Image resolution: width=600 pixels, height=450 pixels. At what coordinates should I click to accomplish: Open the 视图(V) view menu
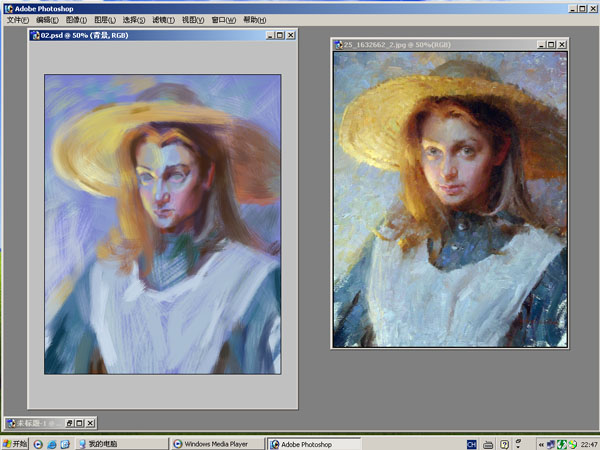(x=193, y=20)
